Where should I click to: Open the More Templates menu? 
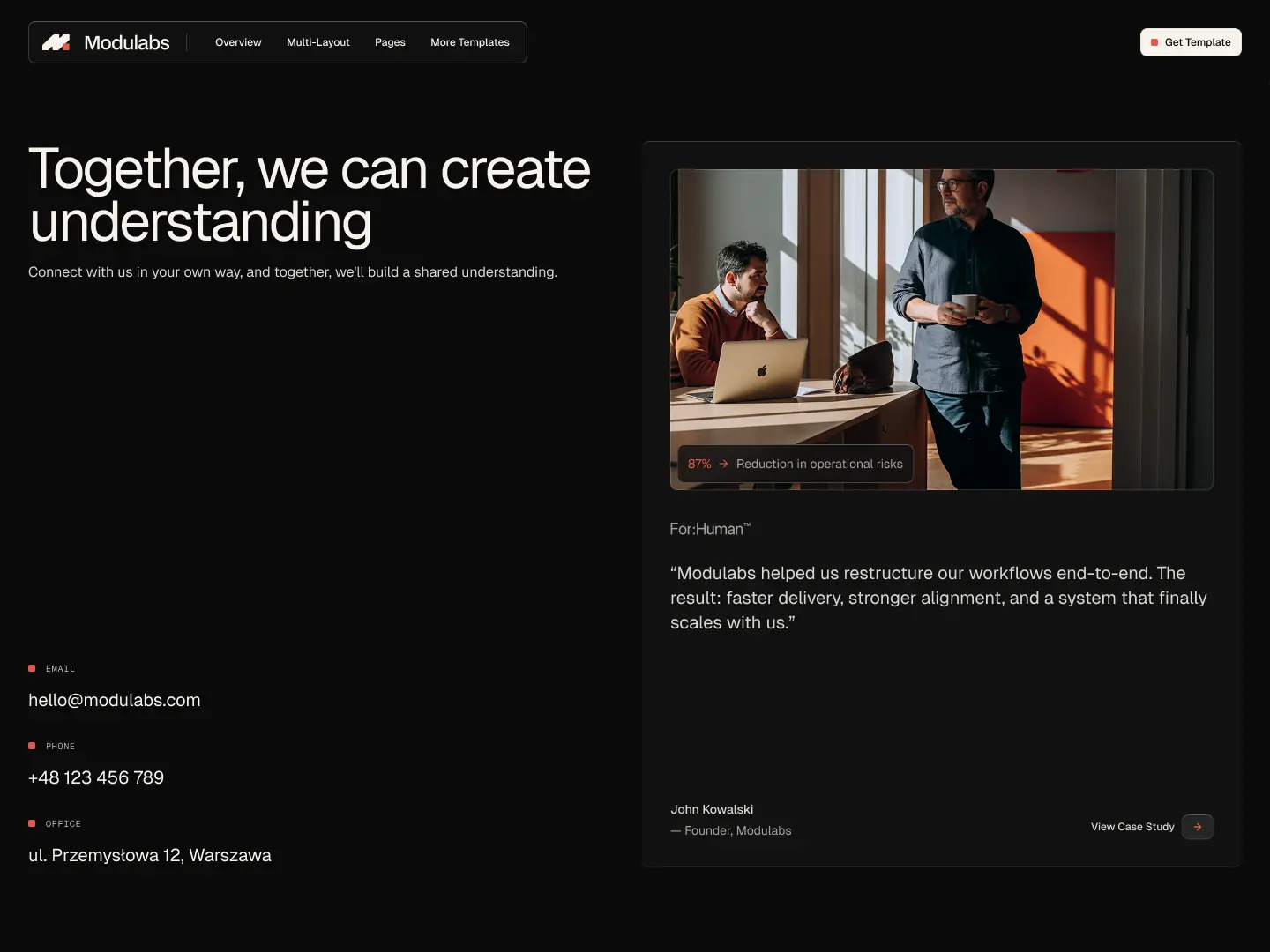(x=469, y=42)
